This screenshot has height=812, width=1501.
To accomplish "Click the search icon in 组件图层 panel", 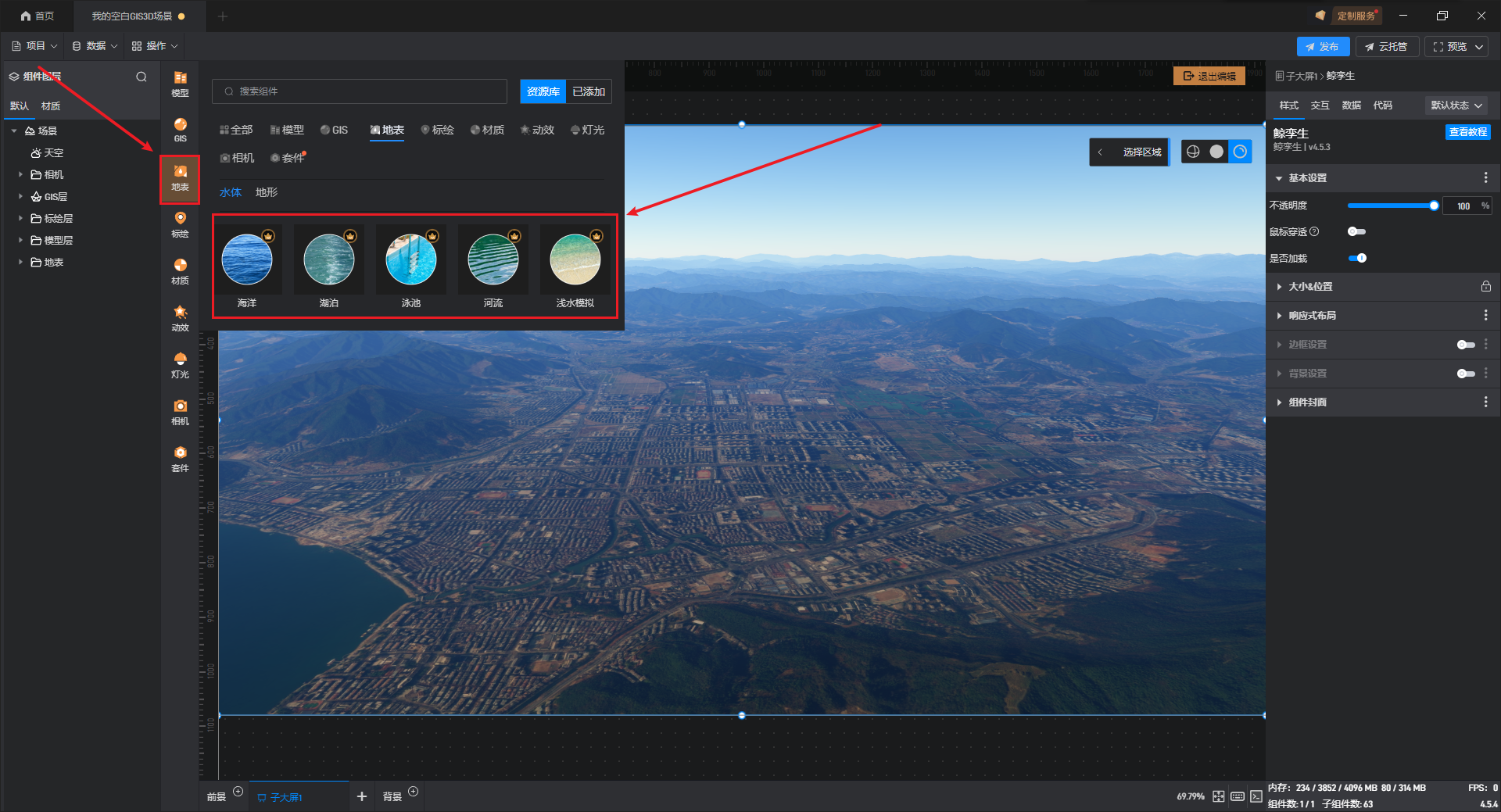I will (x=142, y=77).
